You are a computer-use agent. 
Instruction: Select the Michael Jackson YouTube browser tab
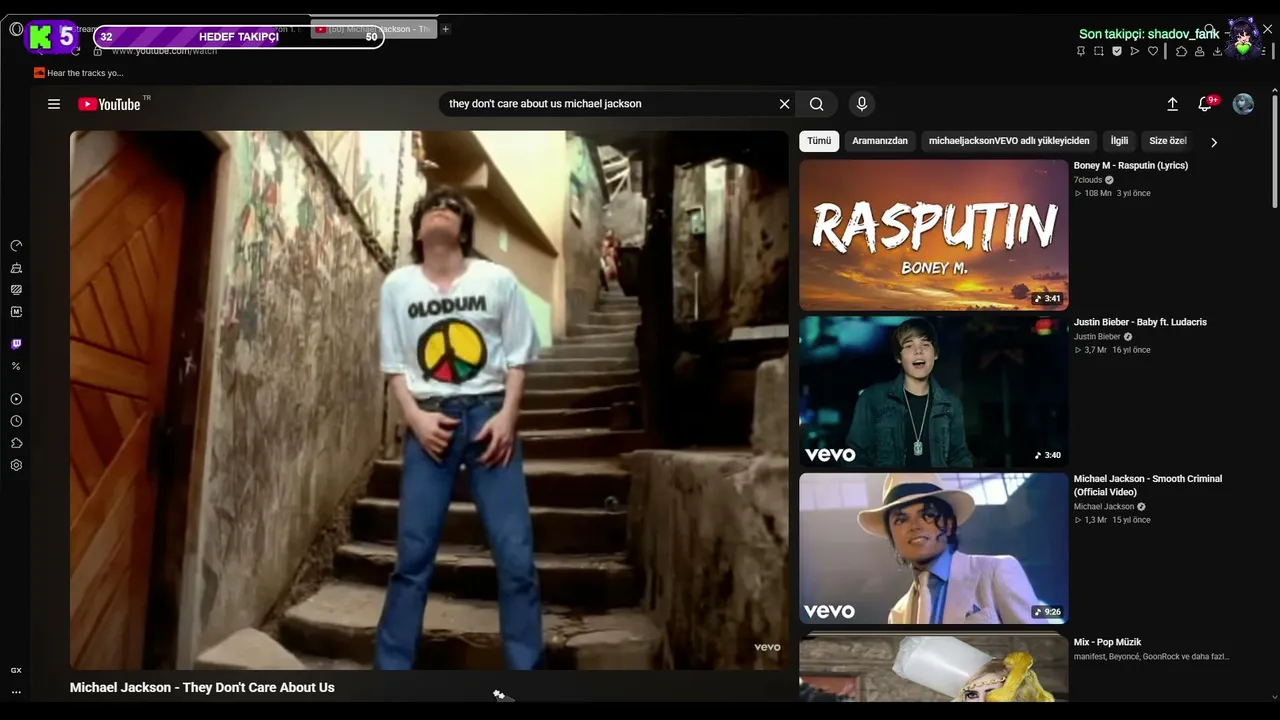[x=373, y=29]
